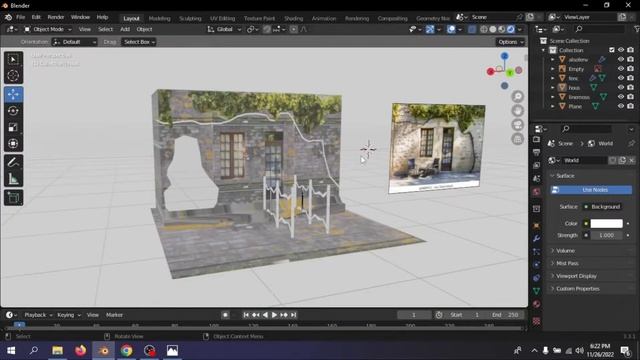Screen dimensions: 640x360
Task: Click the red X axis gizmo
Action: 491,72
